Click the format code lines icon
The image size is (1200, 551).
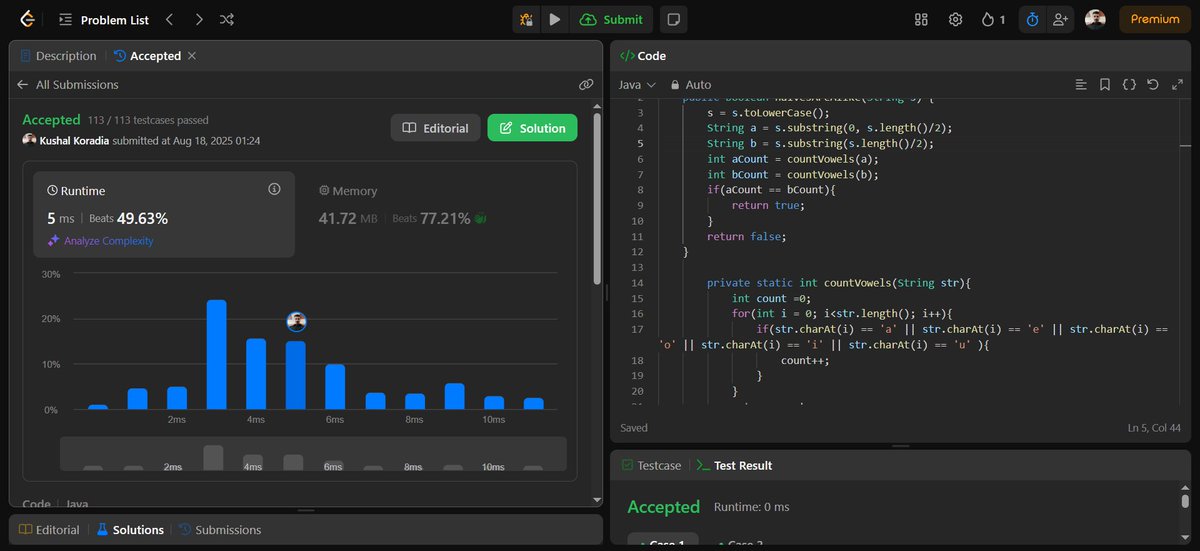pyautogui.click(x=1081, y=85)
